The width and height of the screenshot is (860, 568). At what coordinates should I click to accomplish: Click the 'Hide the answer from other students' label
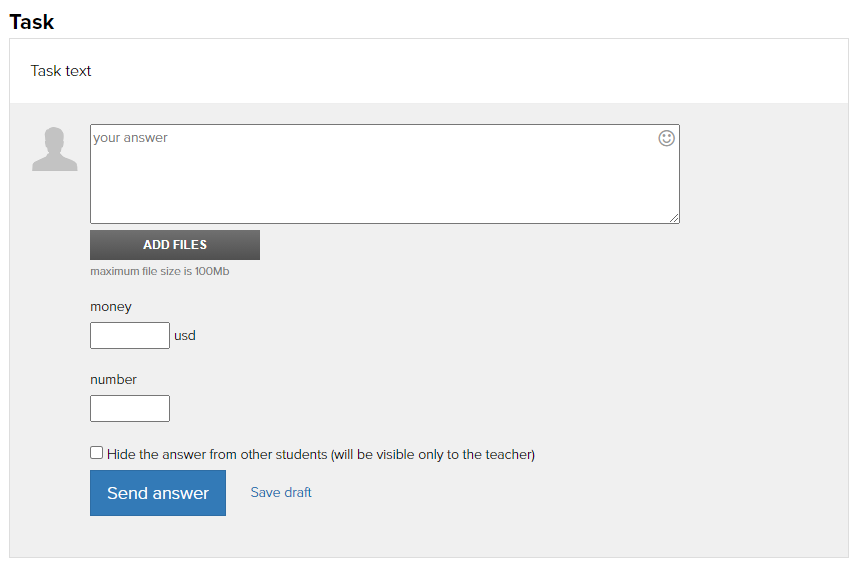217,455
